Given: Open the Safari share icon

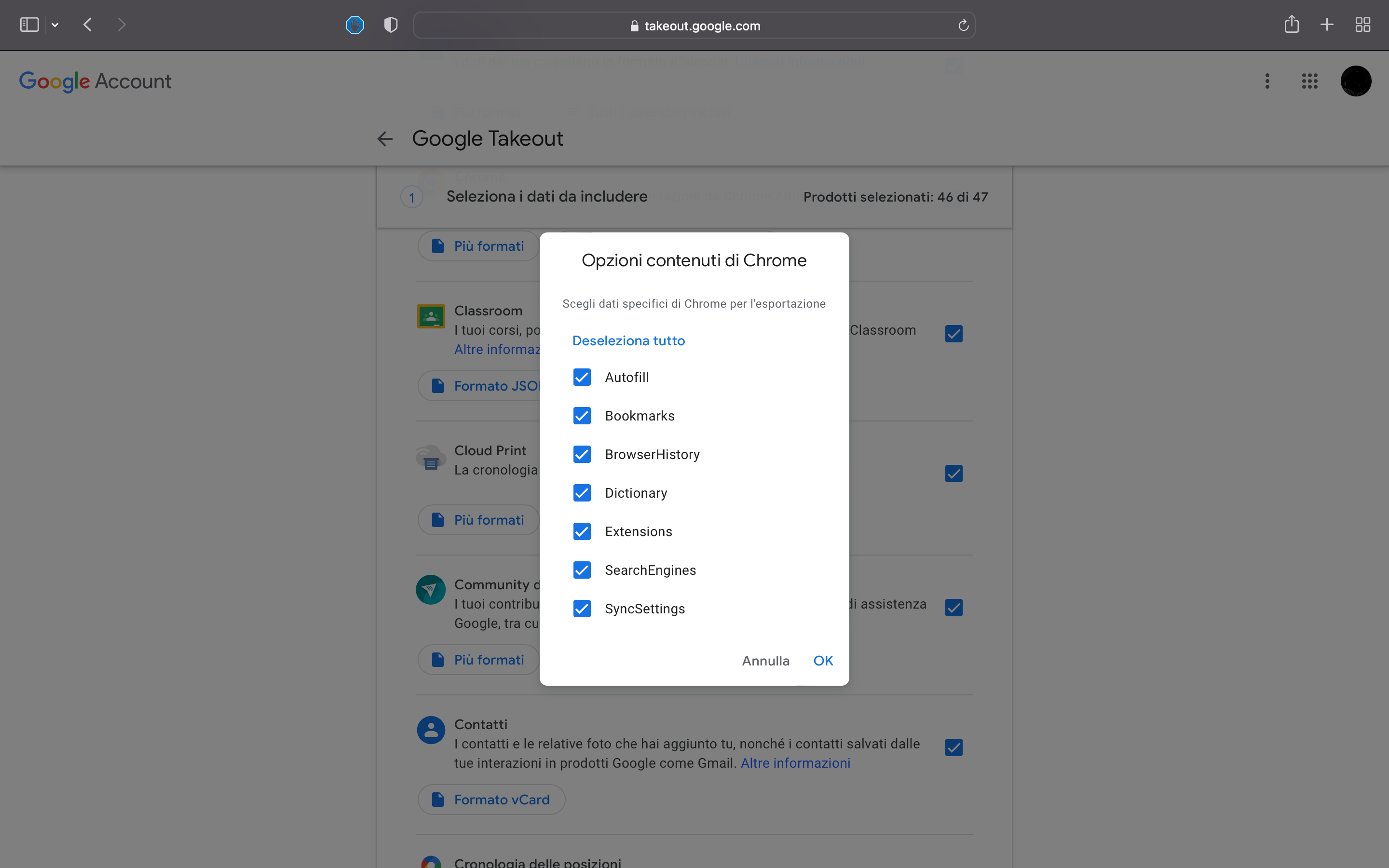Looking at the screenshot, I should point(1292,24).
